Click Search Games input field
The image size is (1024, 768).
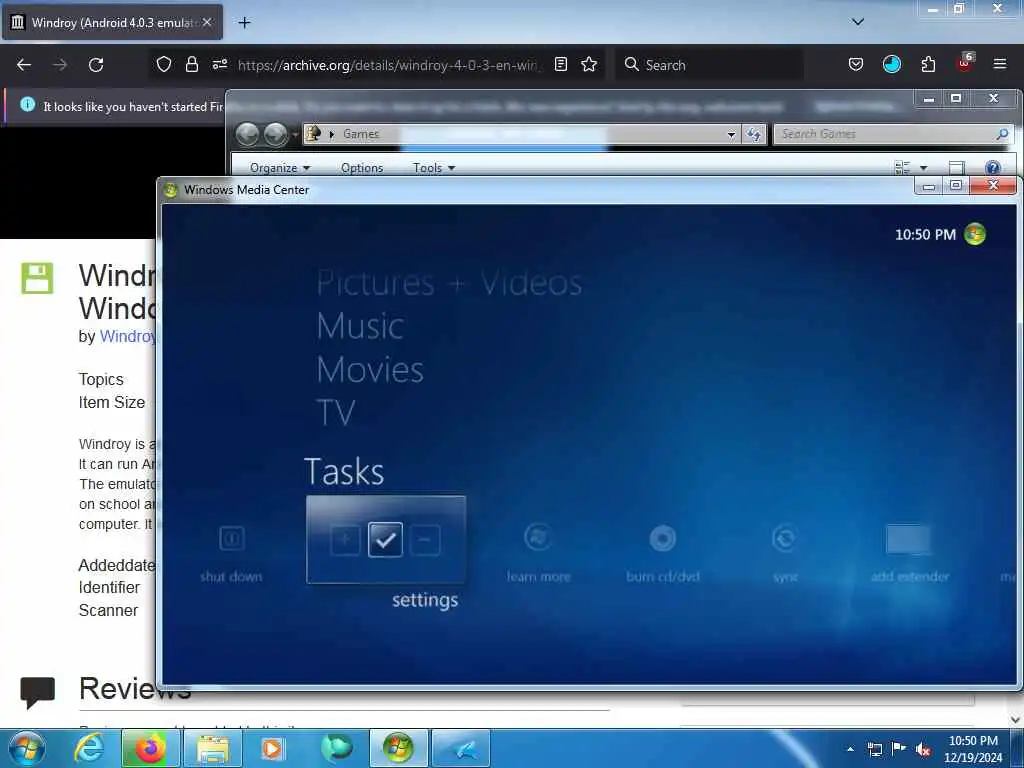click(886, 134)
